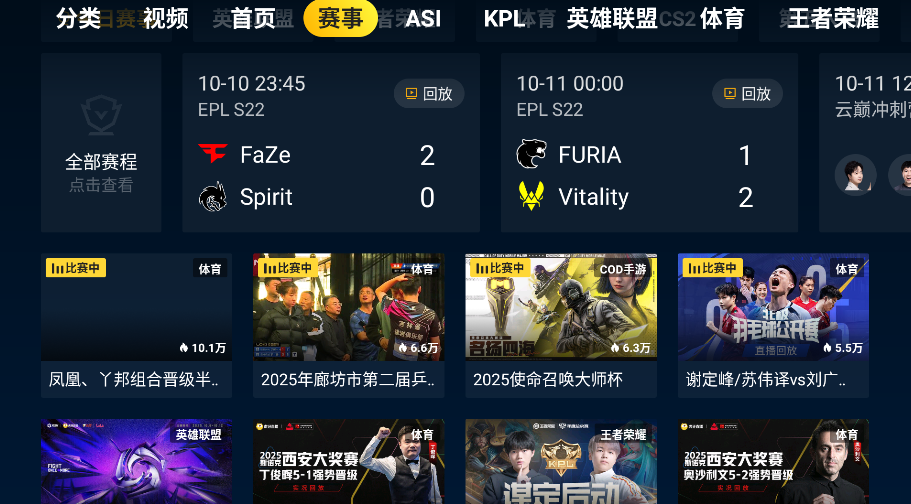Click the FURIA panther logo

pyautogui.click(x=531, y=154)
